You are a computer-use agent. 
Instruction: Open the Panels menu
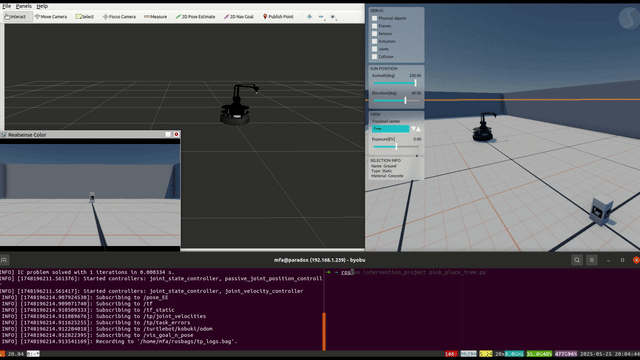coord(24,6)
